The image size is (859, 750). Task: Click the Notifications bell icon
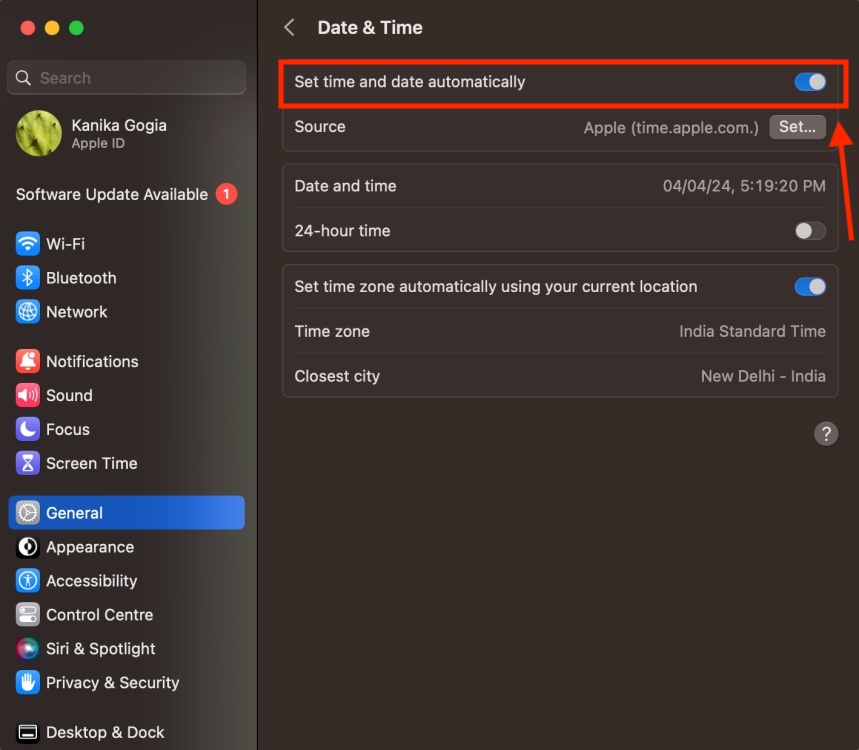[29, 361]
